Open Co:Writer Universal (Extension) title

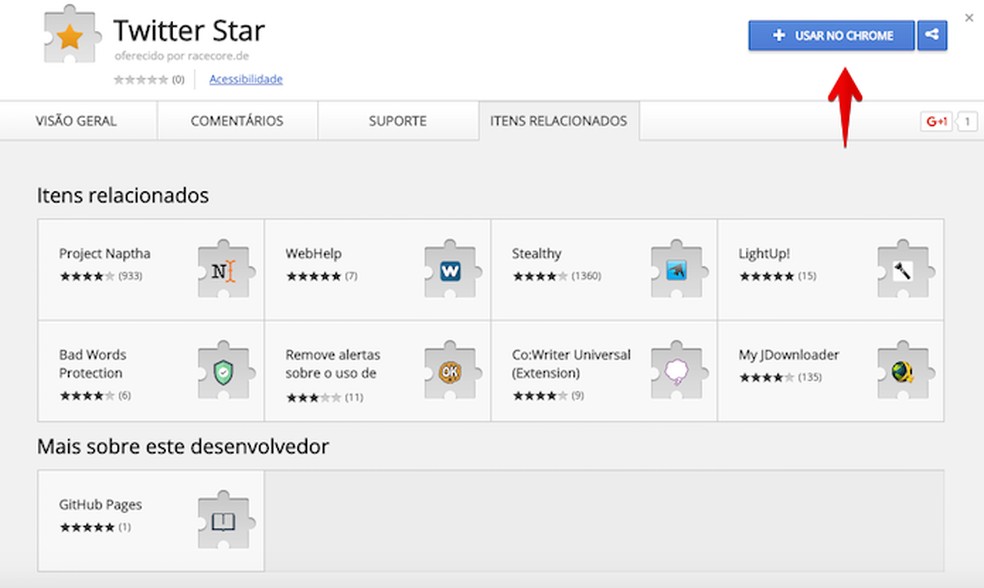571,364
